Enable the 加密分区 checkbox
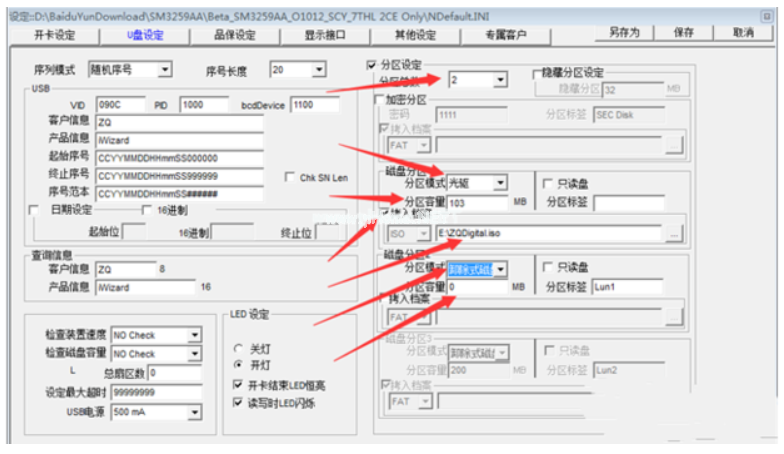Viewport: 784px width, 454px height. click(x=380, y=100)
